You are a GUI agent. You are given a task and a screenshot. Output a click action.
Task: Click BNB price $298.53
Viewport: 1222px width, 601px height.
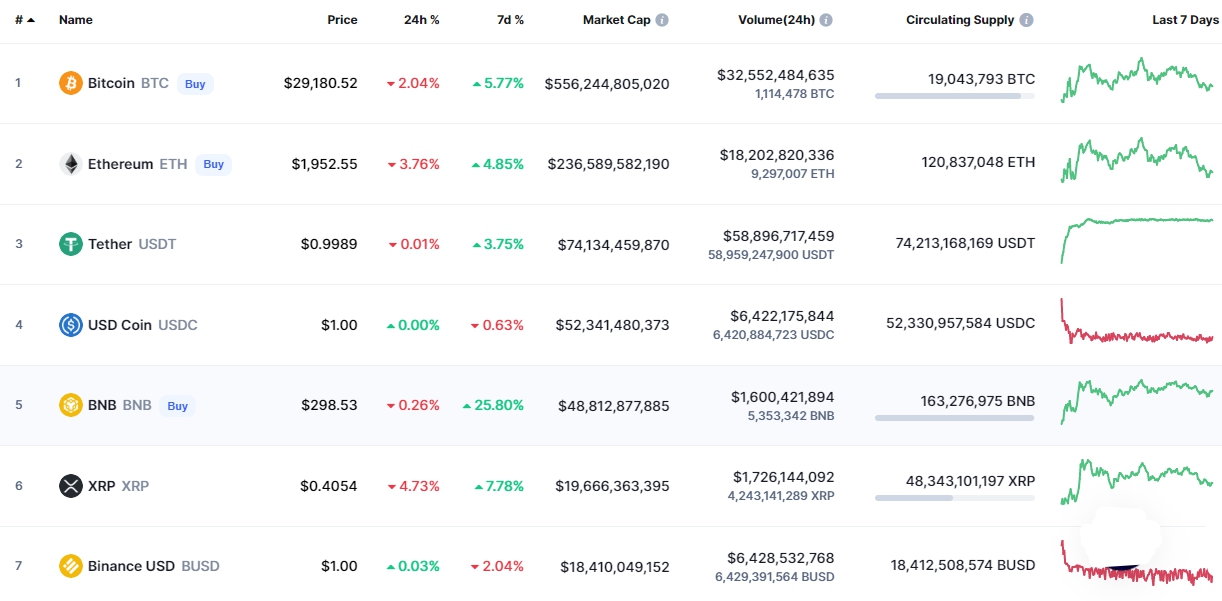(x=329, y=406)
